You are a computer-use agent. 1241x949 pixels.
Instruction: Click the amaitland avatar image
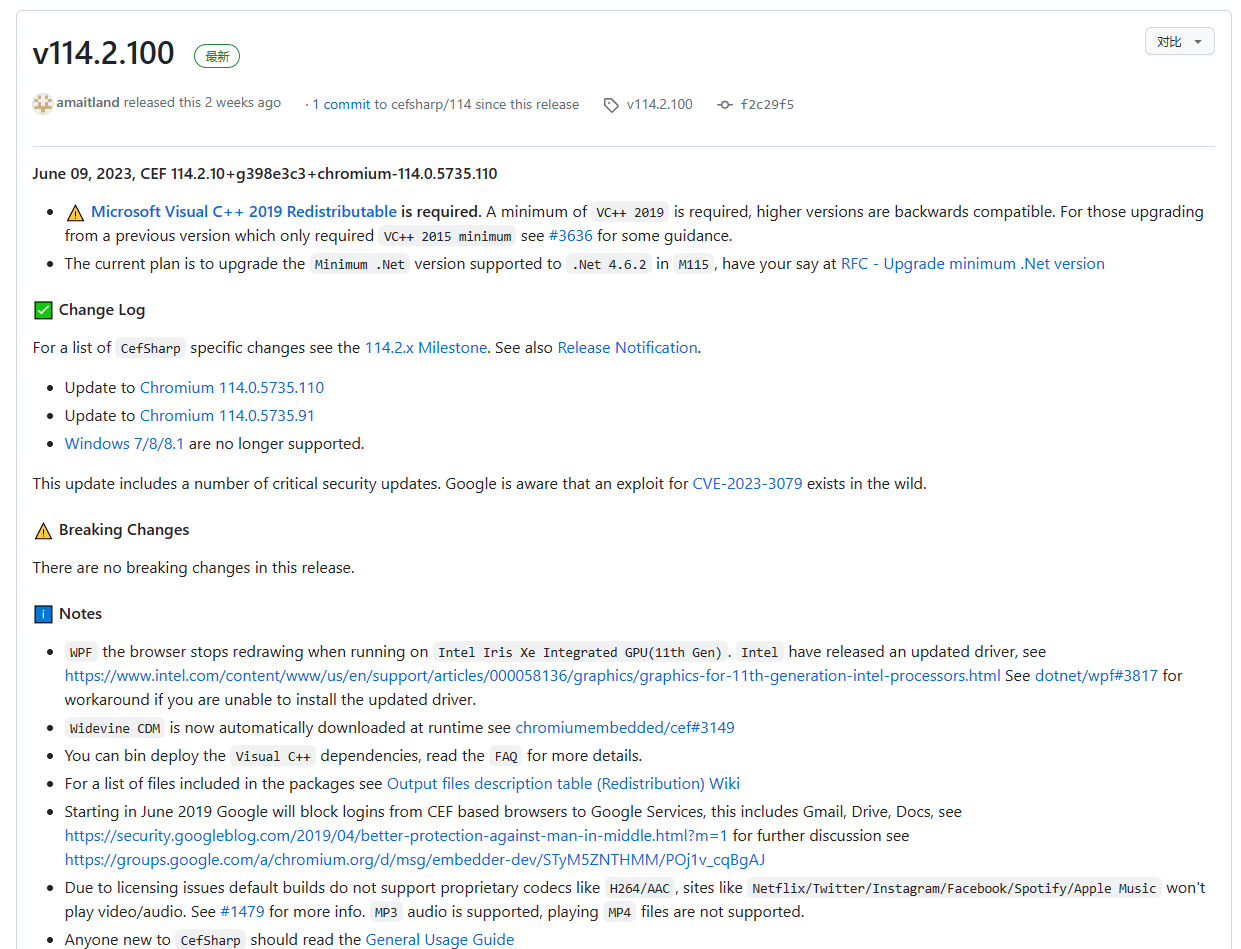[x=42, y=103]
